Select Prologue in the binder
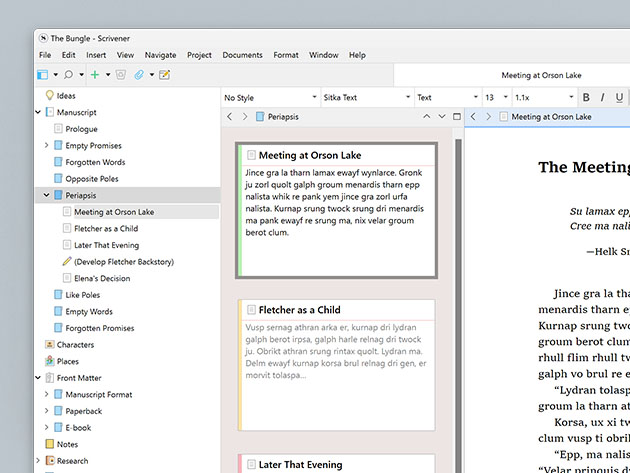630x473 pixels. tap(82, 129)
